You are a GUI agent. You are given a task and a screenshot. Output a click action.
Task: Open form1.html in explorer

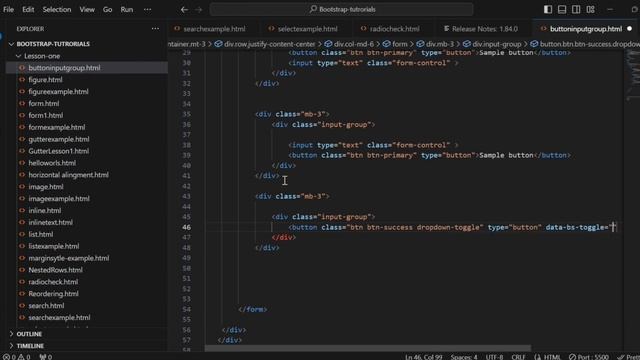pyautogui.click(x=46, y=115)
